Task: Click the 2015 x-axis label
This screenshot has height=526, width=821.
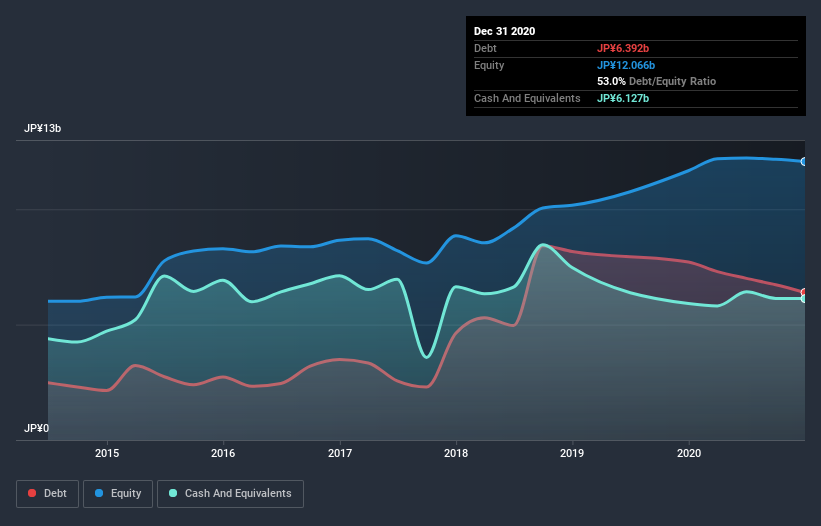Action: coord(107,453)
